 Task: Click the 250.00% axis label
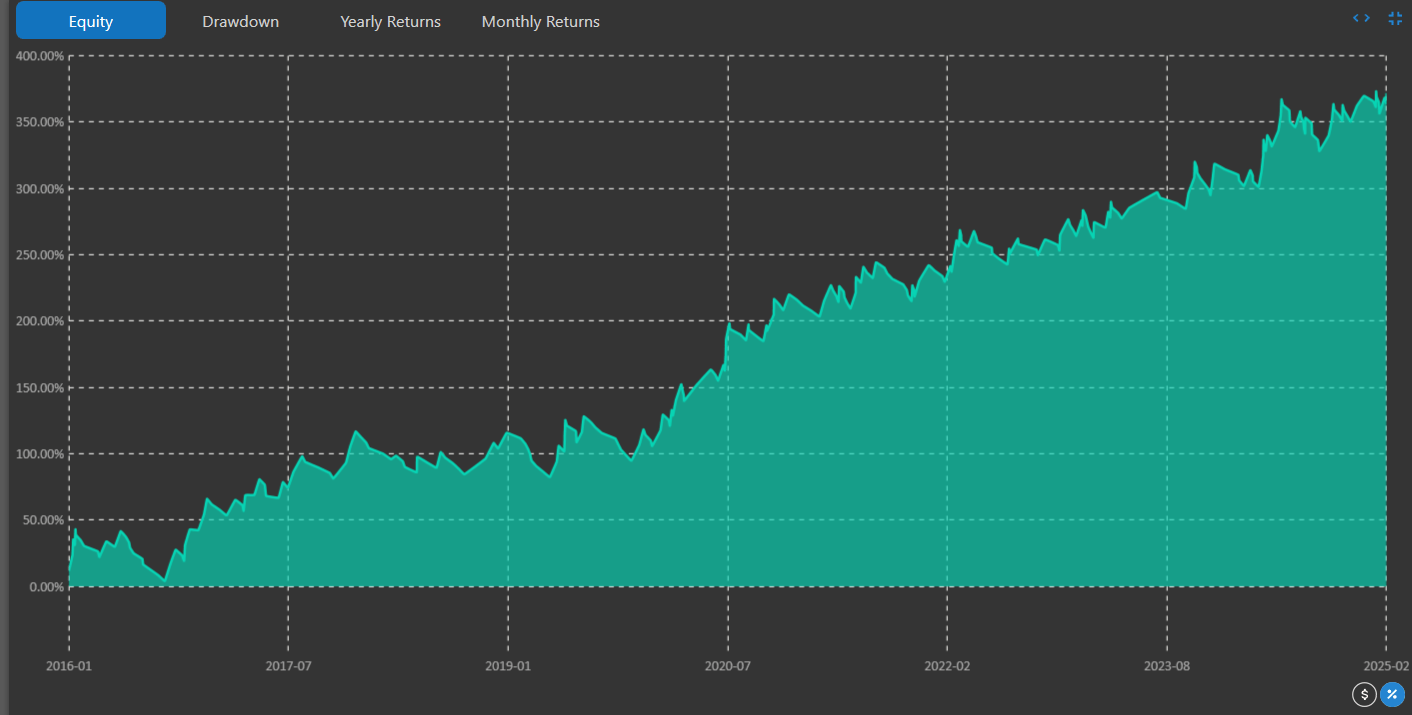tap(40, 255)
